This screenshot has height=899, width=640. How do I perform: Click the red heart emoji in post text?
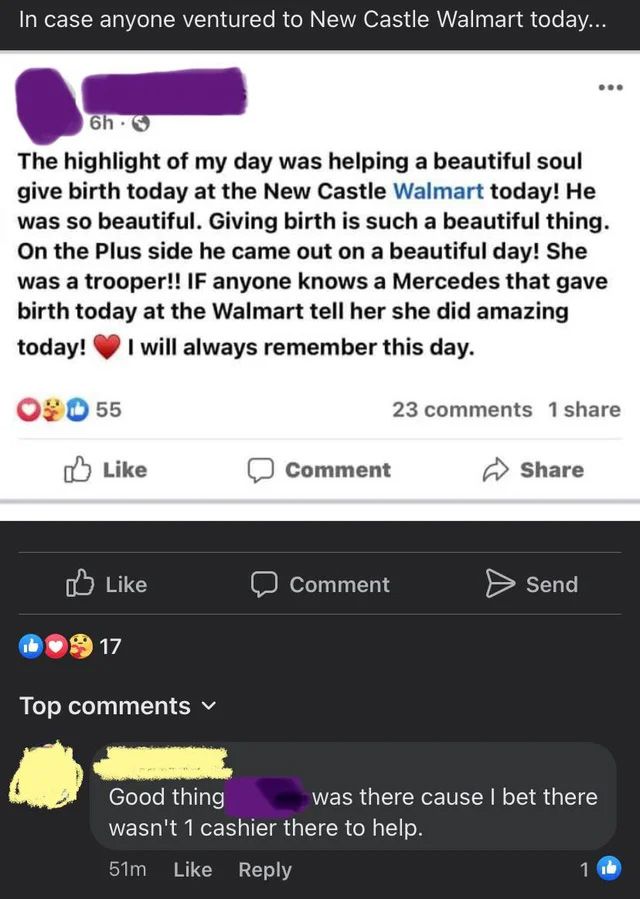pyautogui.click(x=105, y=346)
